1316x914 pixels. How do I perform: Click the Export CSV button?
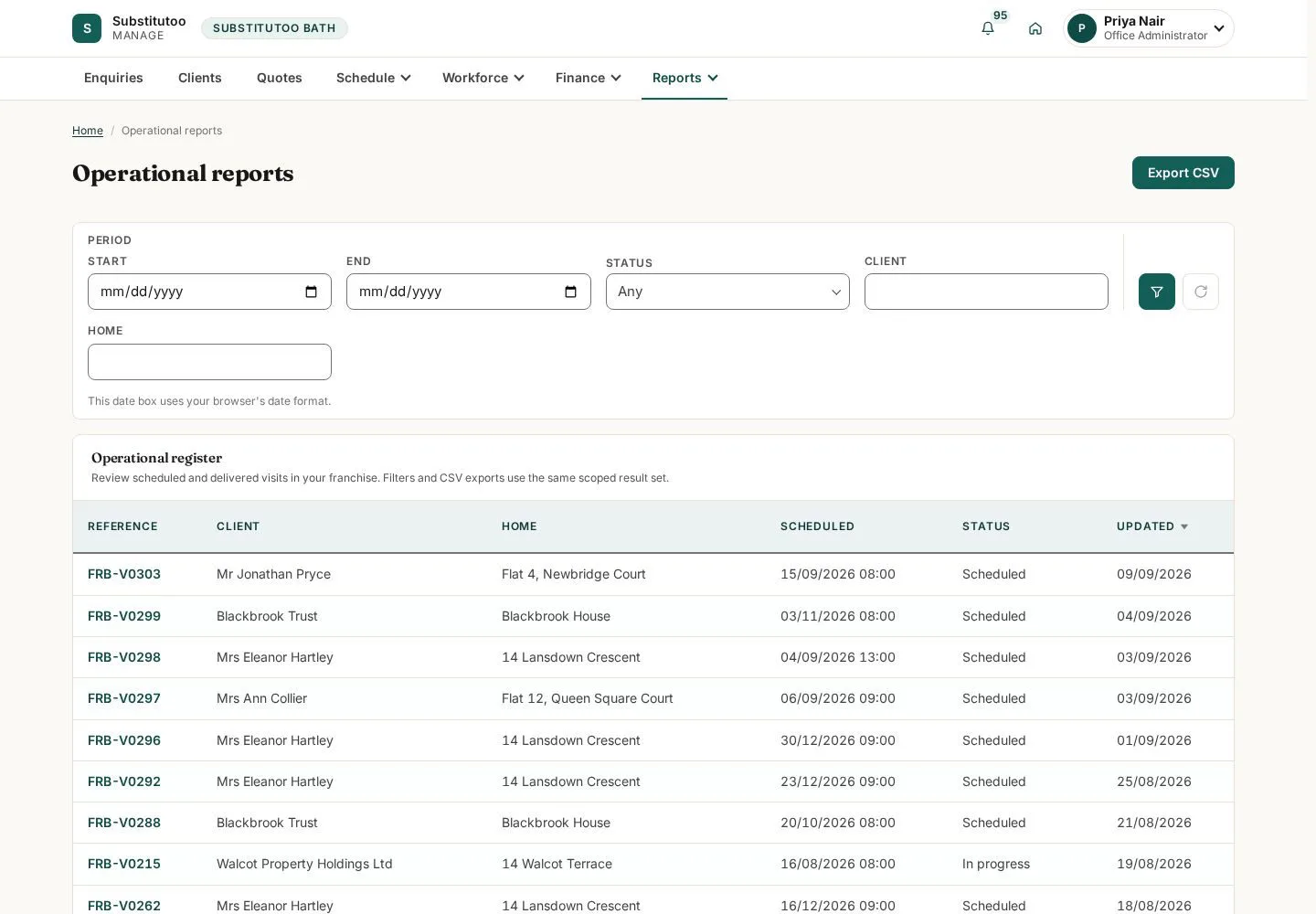(1183, 173)
